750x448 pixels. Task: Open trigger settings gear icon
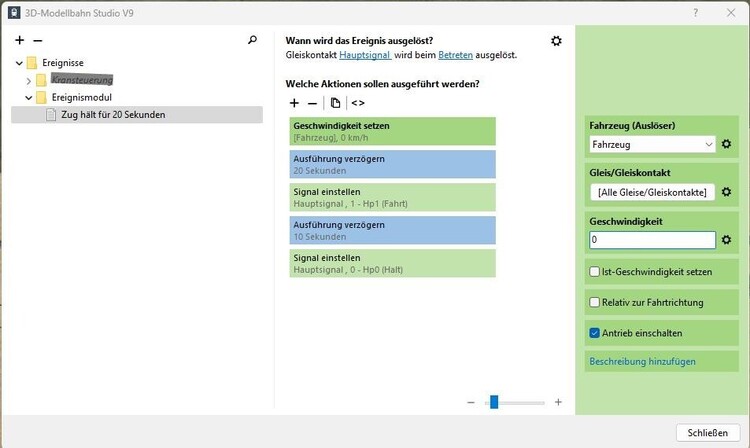coord(556,41)
